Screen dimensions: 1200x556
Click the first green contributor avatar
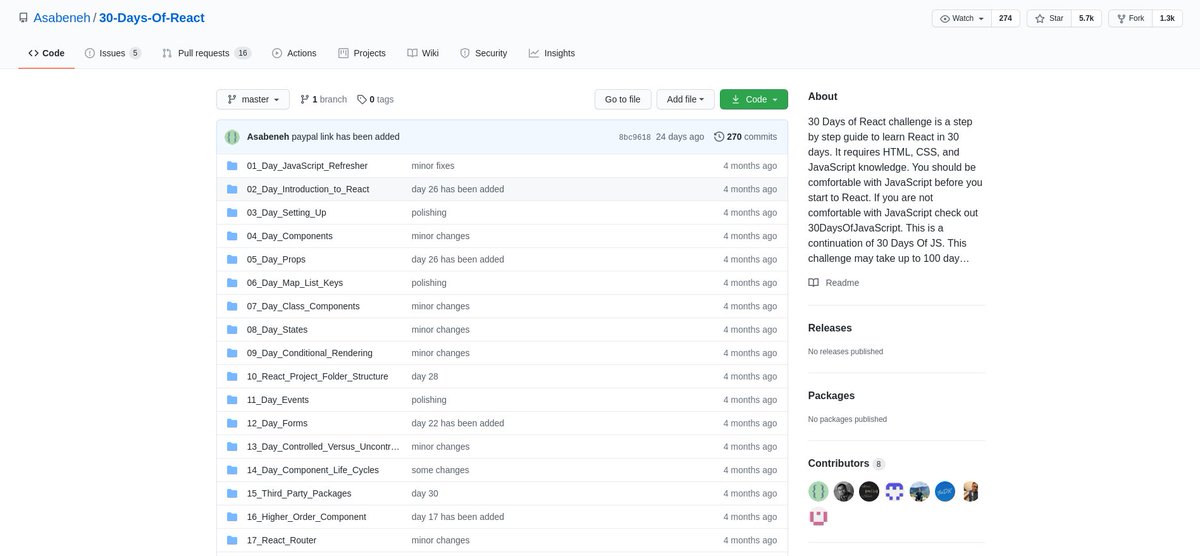tap(818, 491)
